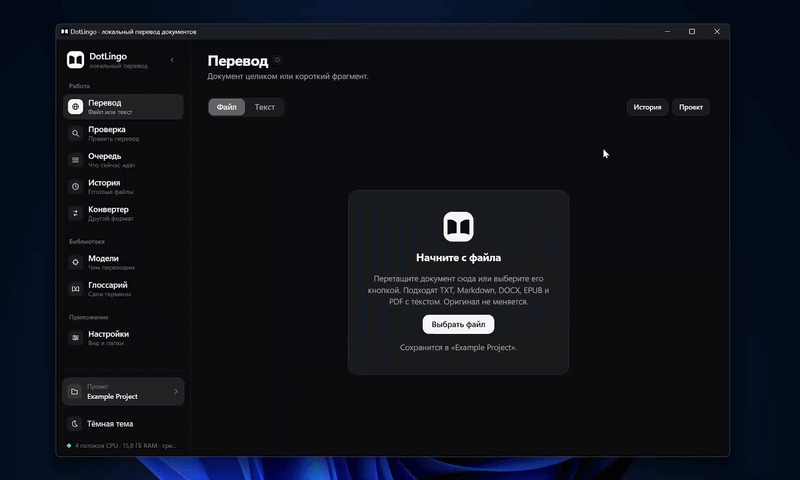
Task: Click the book icon in the drop card
Action: click(x=458, y=226)
